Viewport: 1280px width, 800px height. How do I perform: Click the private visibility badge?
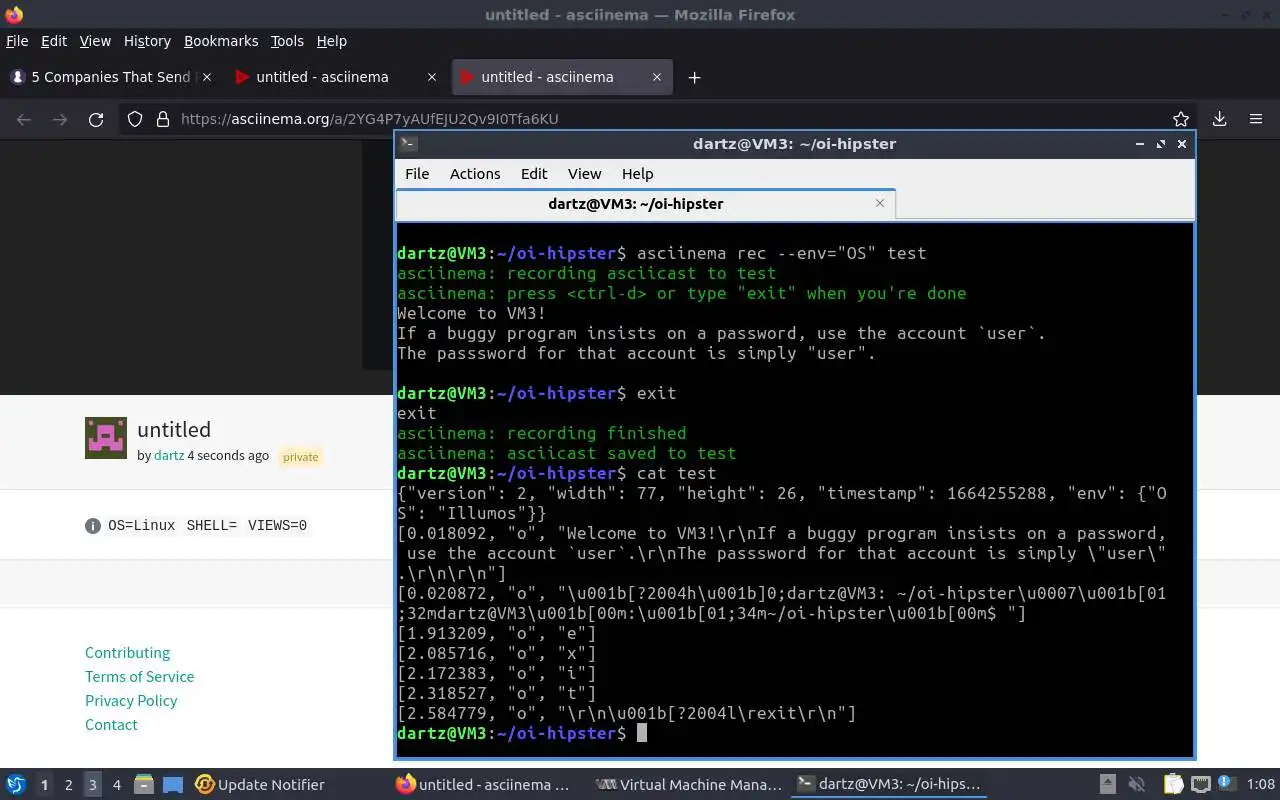coord(300,456)
